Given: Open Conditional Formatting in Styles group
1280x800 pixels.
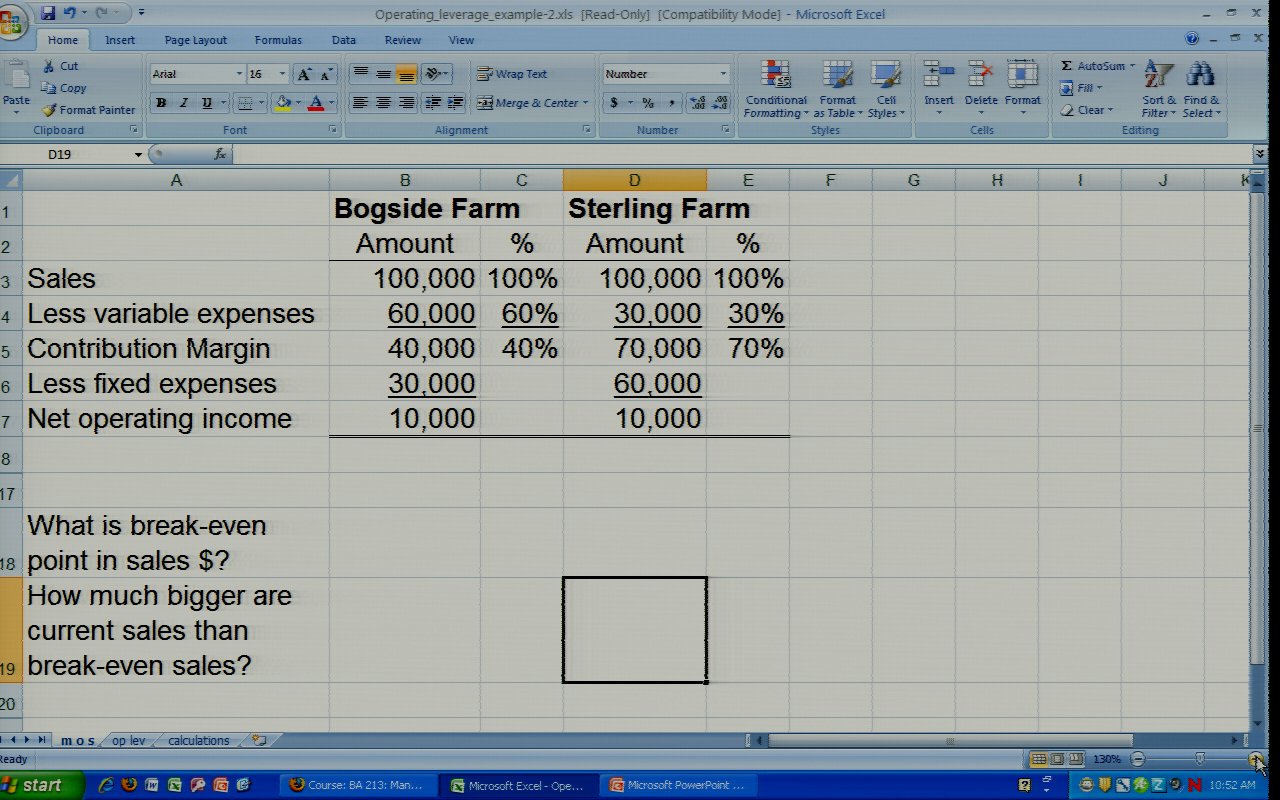Looking at the screenshot, I should 775,90.
